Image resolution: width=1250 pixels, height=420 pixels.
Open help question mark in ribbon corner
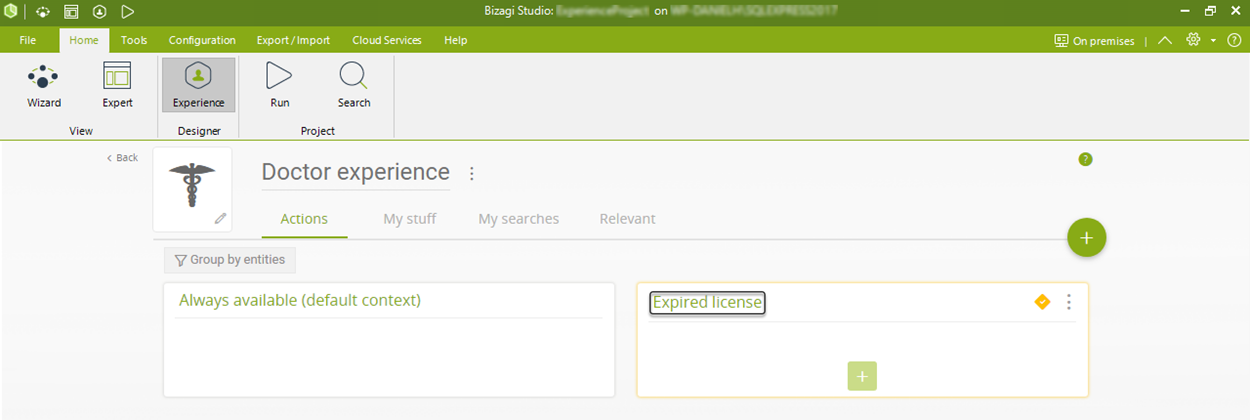point(1232,40)
